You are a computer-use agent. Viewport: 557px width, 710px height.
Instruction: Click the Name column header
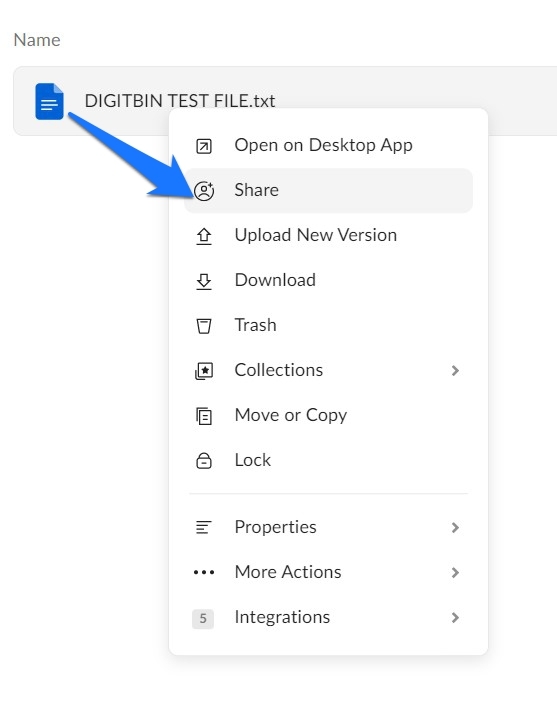click(37, 40)
